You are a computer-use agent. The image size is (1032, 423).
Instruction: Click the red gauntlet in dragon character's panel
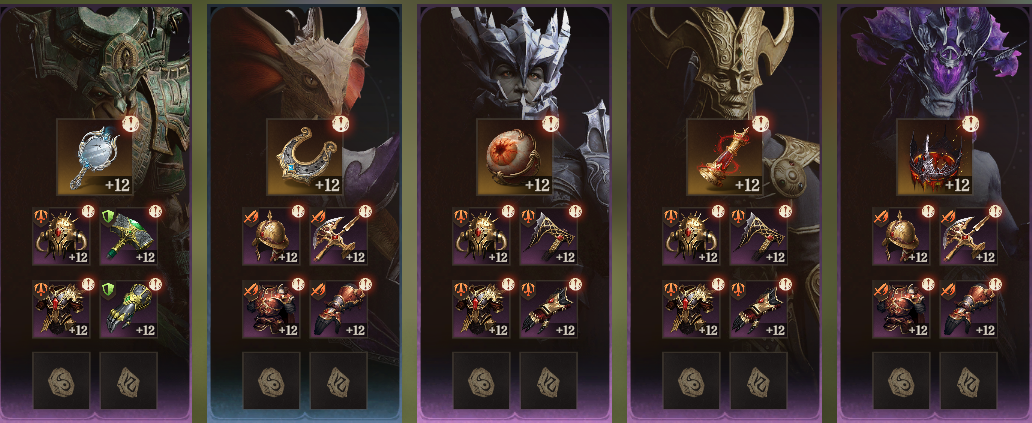(338, 309)
